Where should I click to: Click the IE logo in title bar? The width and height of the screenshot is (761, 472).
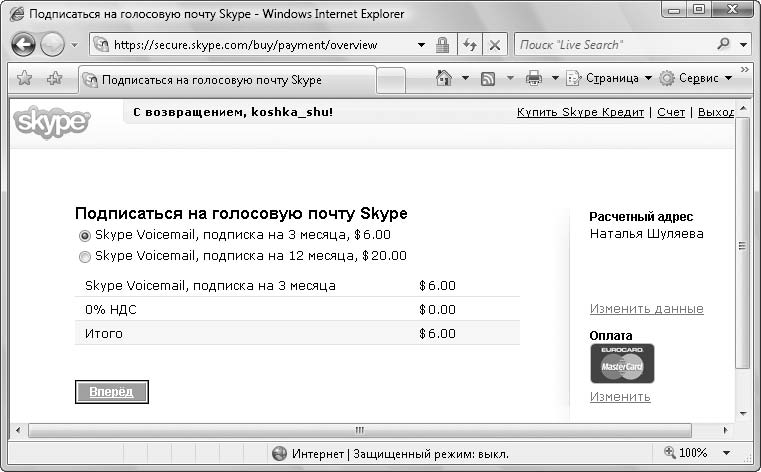[17, 14]
